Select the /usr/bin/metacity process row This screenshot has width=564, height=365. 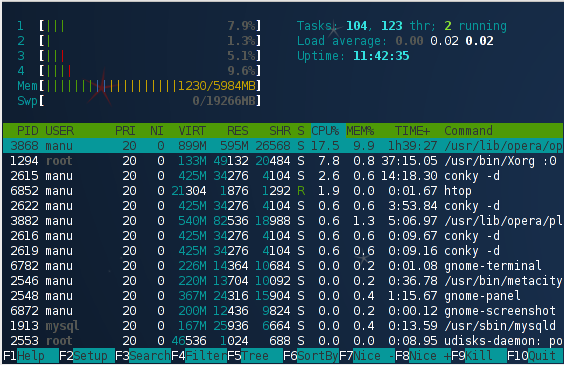283,281
